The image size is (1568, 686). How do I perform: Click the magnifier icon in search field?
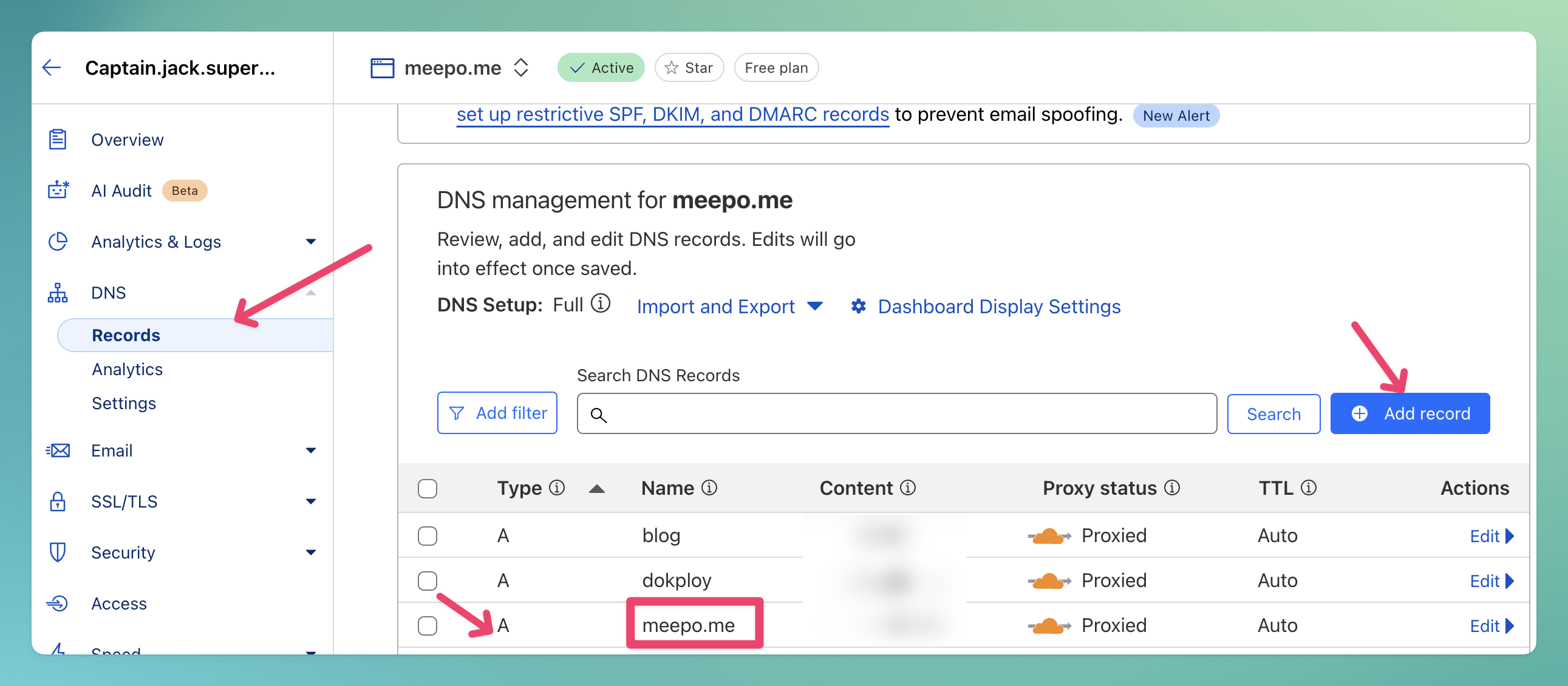click(599, 415)
